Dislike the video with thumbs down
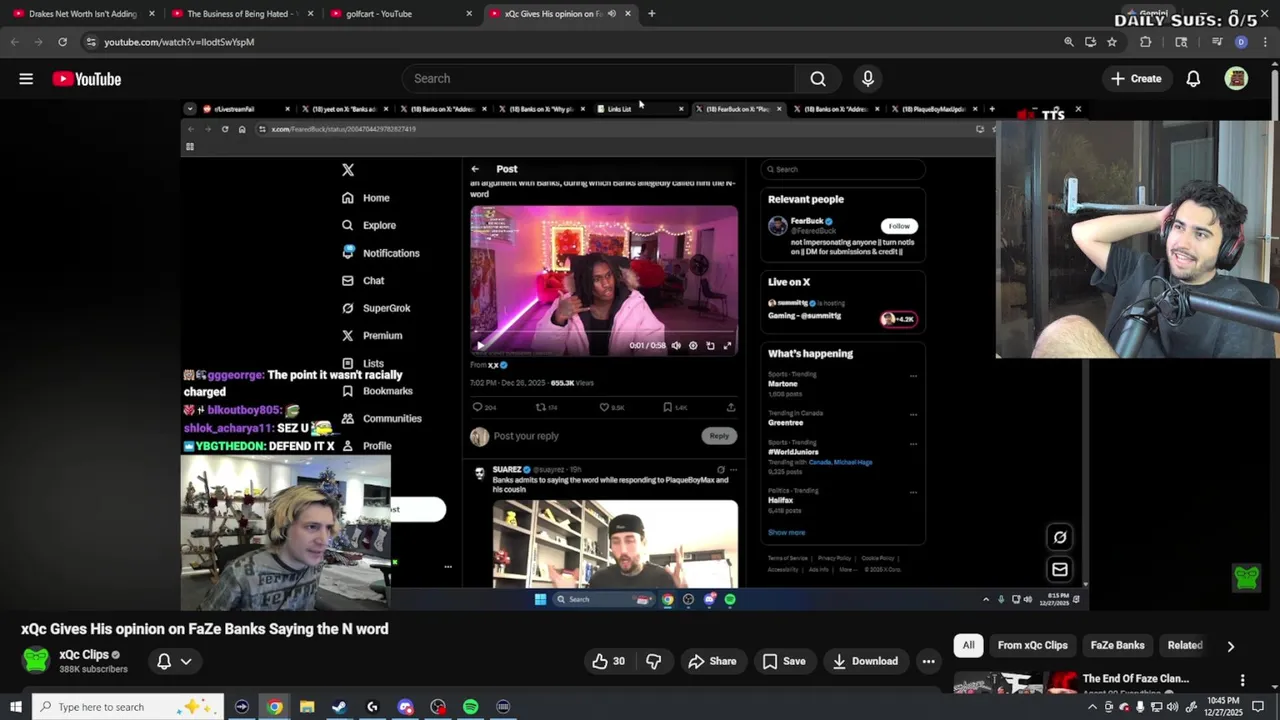This screenshot has width=1280, height=720. point(654,661)
